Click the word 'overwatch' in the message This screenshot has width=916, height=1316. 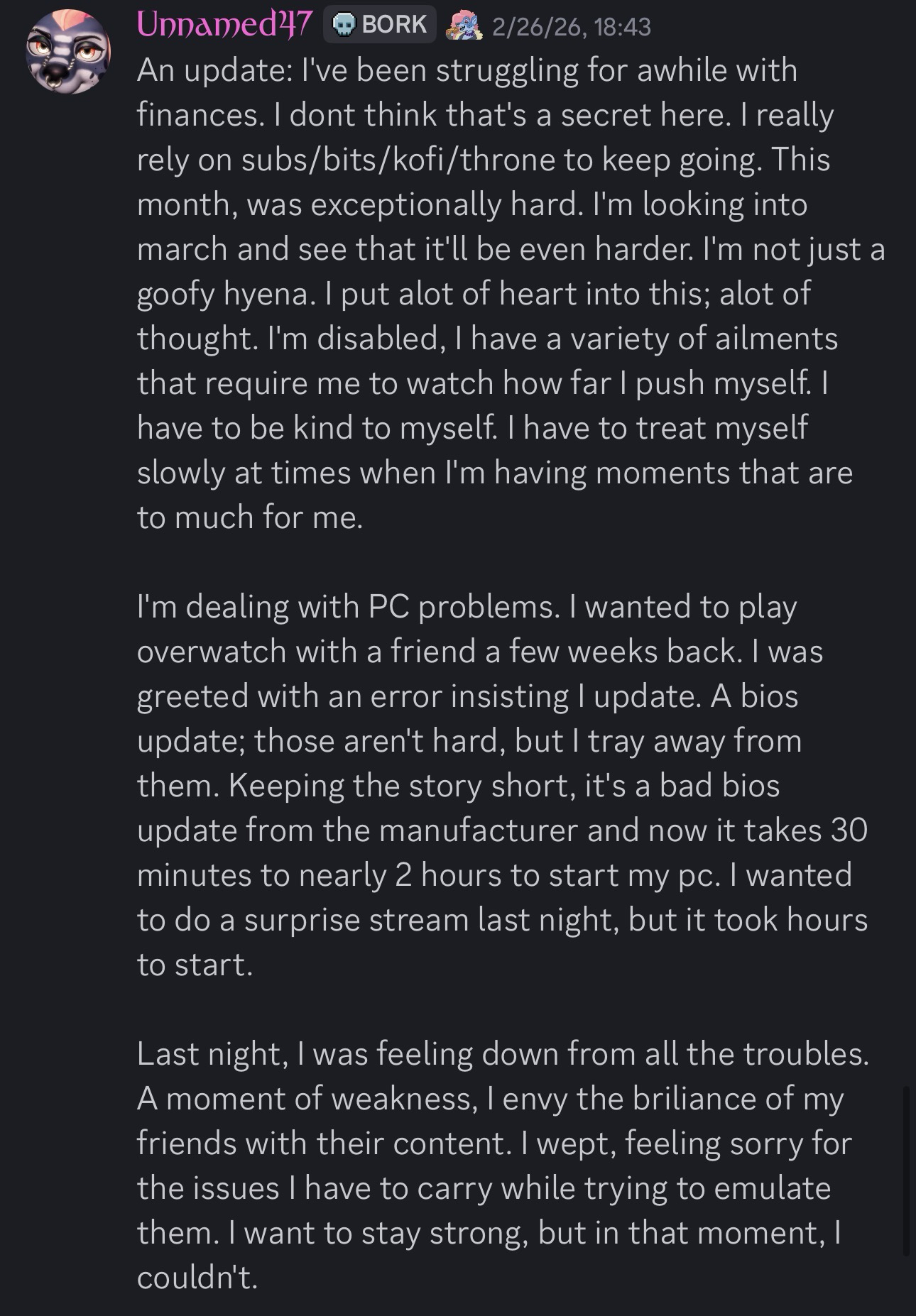pyautogui.click(x=211, y=652)
